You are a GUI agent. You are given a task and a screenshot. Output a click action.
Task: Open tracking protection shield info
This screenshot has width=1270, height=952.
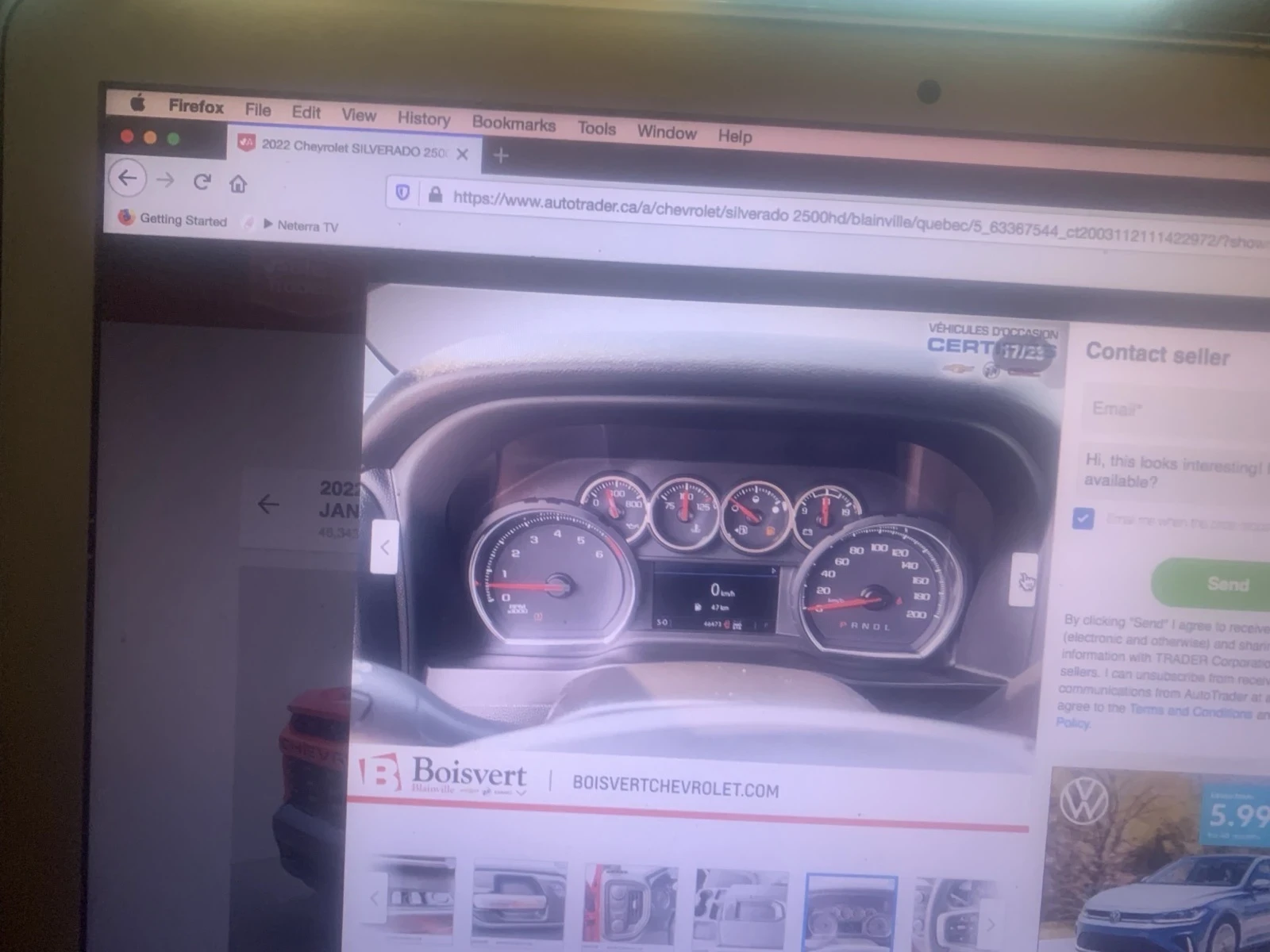(402, 193)
